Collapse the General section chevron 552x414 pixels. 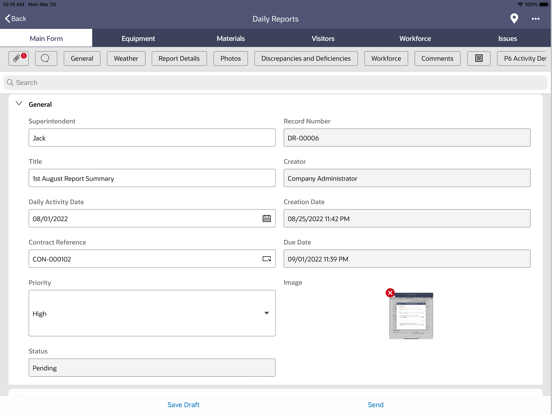pyautogui.click(x=19, y=104)
